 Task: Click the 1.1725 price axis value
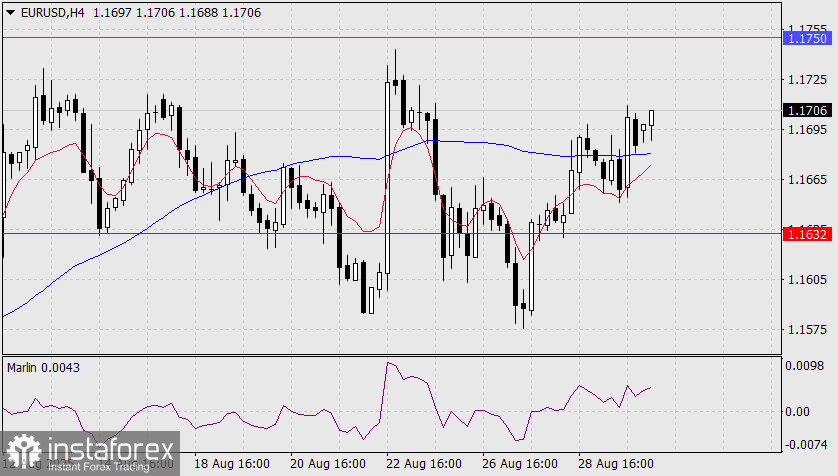(808, 80)
